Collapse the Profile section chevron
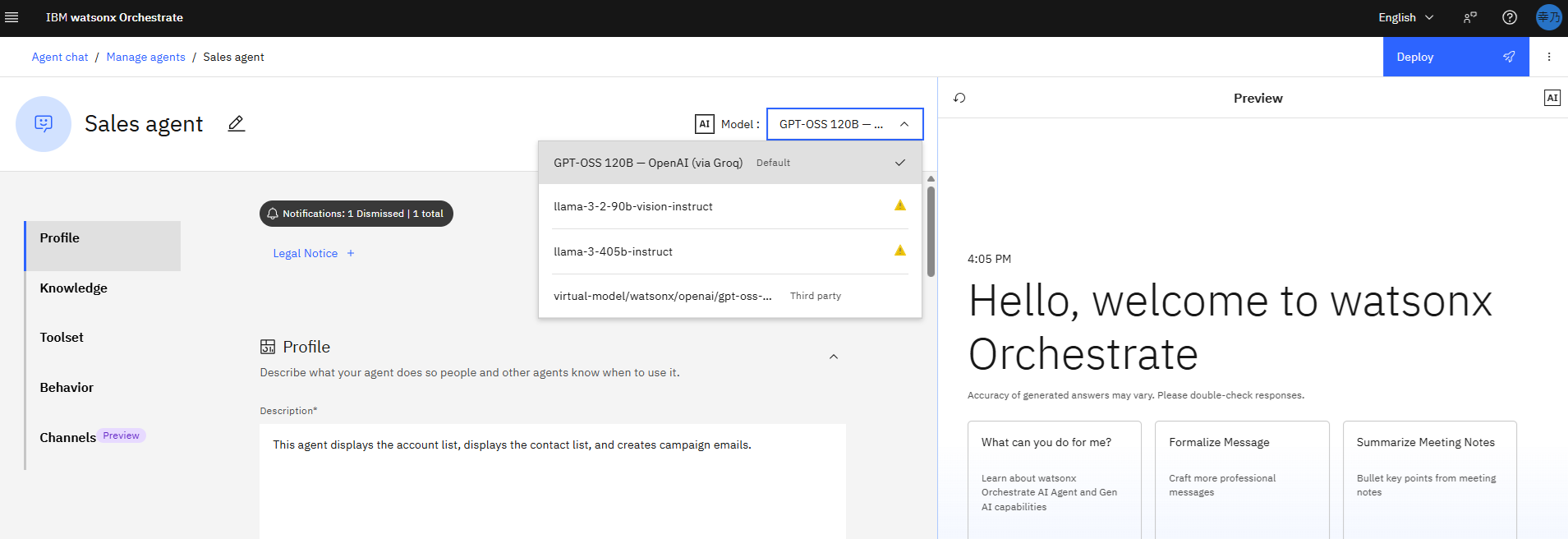The width and height of the screenshot is (1568, 539). coord(833,357)
